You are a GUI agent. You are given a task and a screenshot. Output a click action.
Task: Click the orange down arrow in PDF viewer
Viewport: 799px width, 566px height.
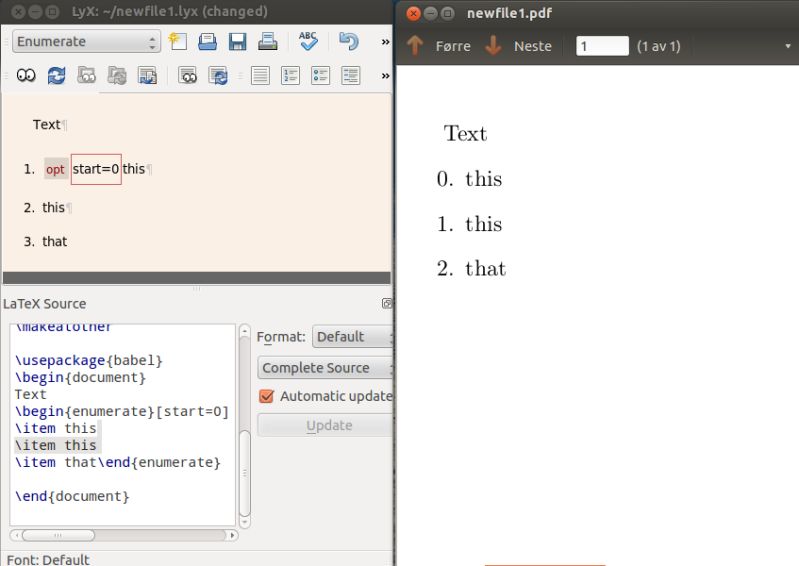pyautogui.click(x=493, y=46)
